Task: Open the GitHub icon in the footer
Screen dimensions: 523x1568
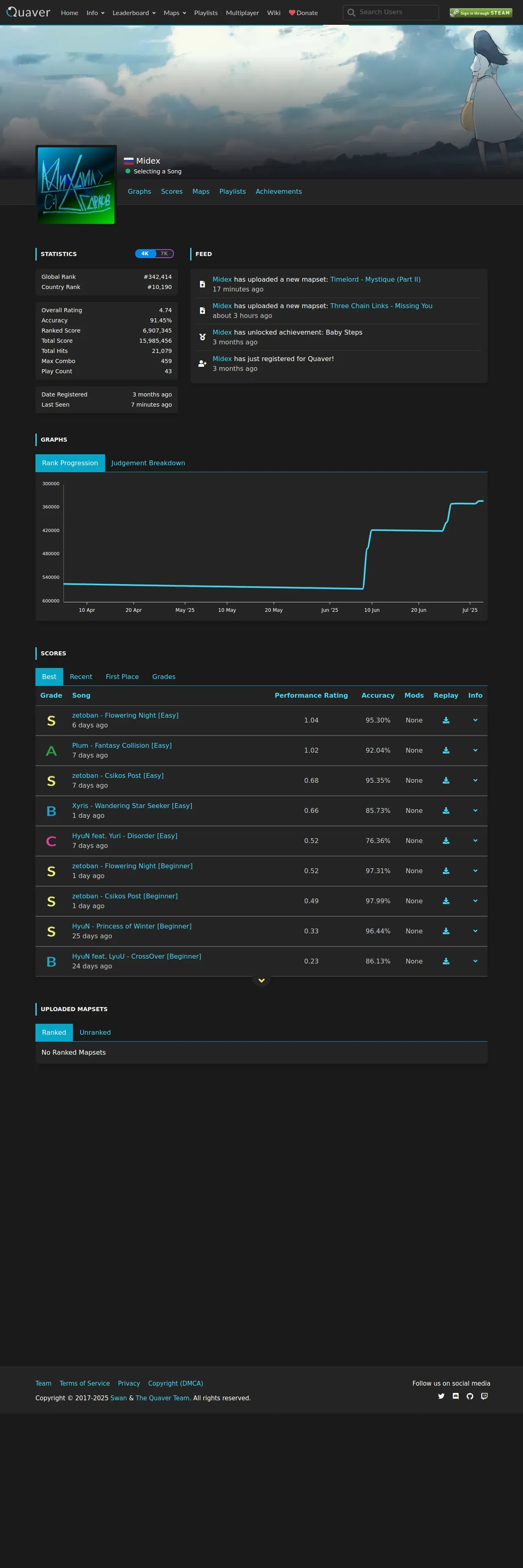Action: (470, 1396)
